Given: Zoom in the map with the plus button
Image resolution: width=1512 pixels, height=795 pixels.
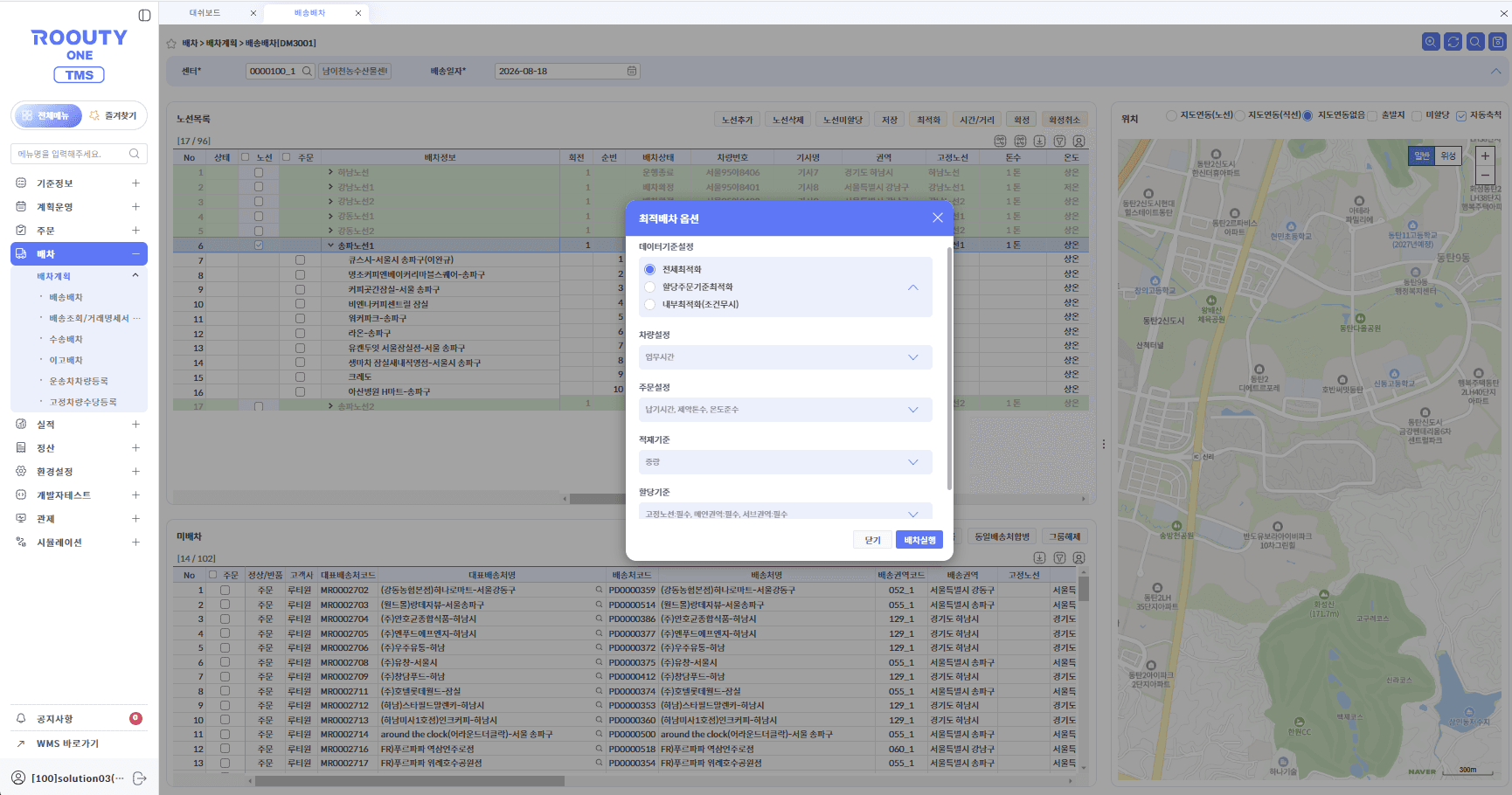Looking at the screenshot, I should pos(1485,156).
